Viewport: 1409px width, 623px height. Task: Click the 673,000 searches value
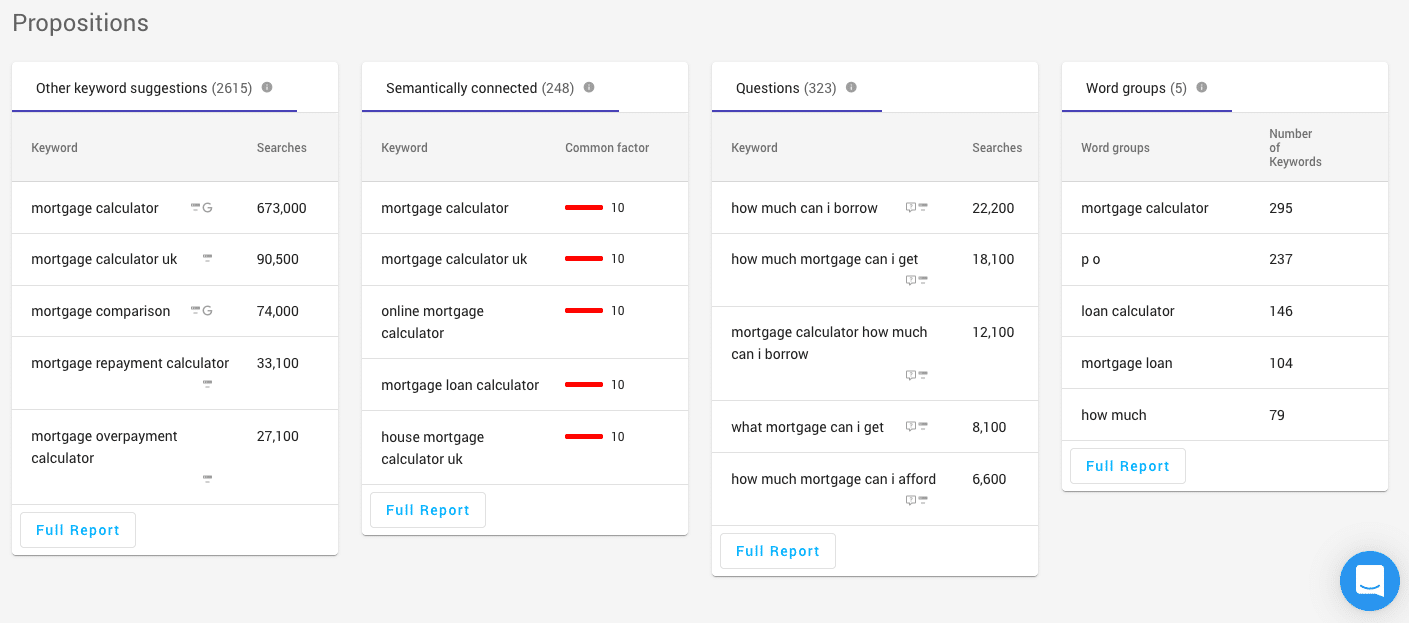point(282,208)
